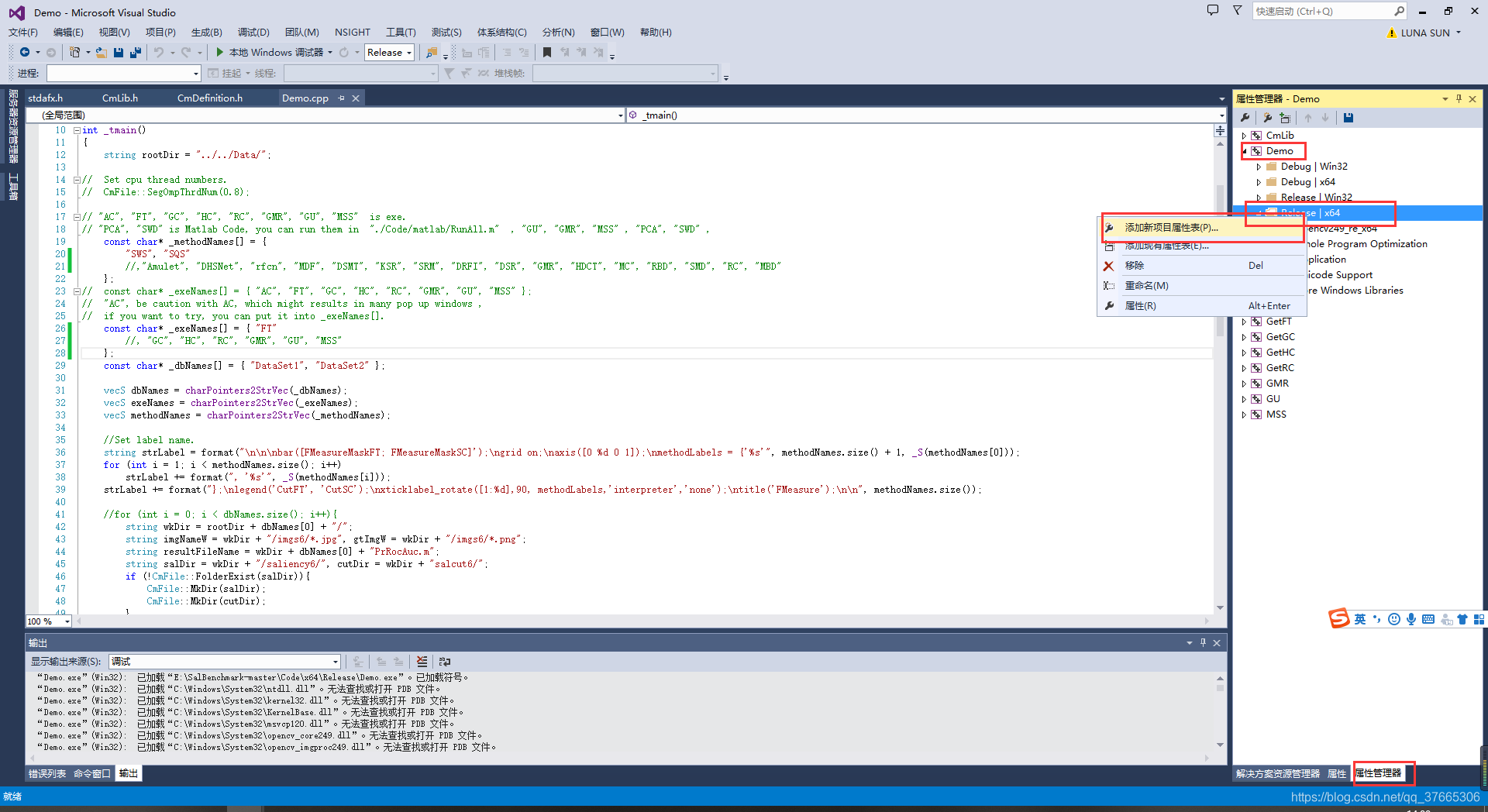The image size is (1488, 812).
Task: Switch to the CmDefinition.h tab
Action: tap(210, 98)
